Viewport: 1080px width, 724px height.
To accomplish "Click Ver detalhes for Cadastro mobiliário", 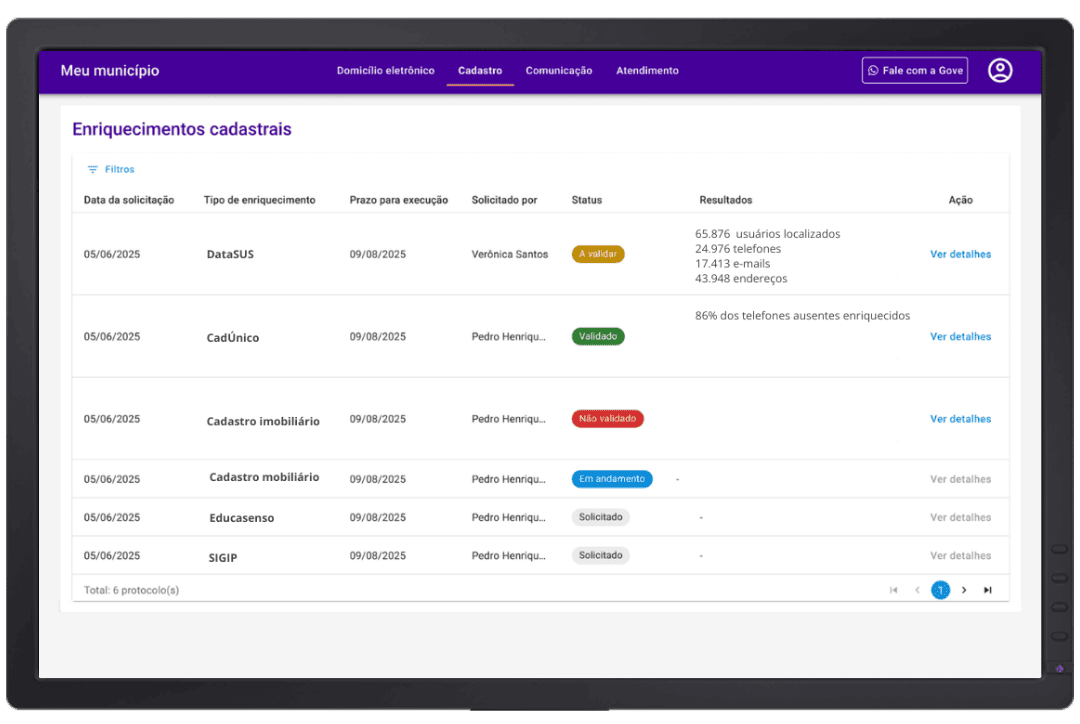I will [960, 479].
